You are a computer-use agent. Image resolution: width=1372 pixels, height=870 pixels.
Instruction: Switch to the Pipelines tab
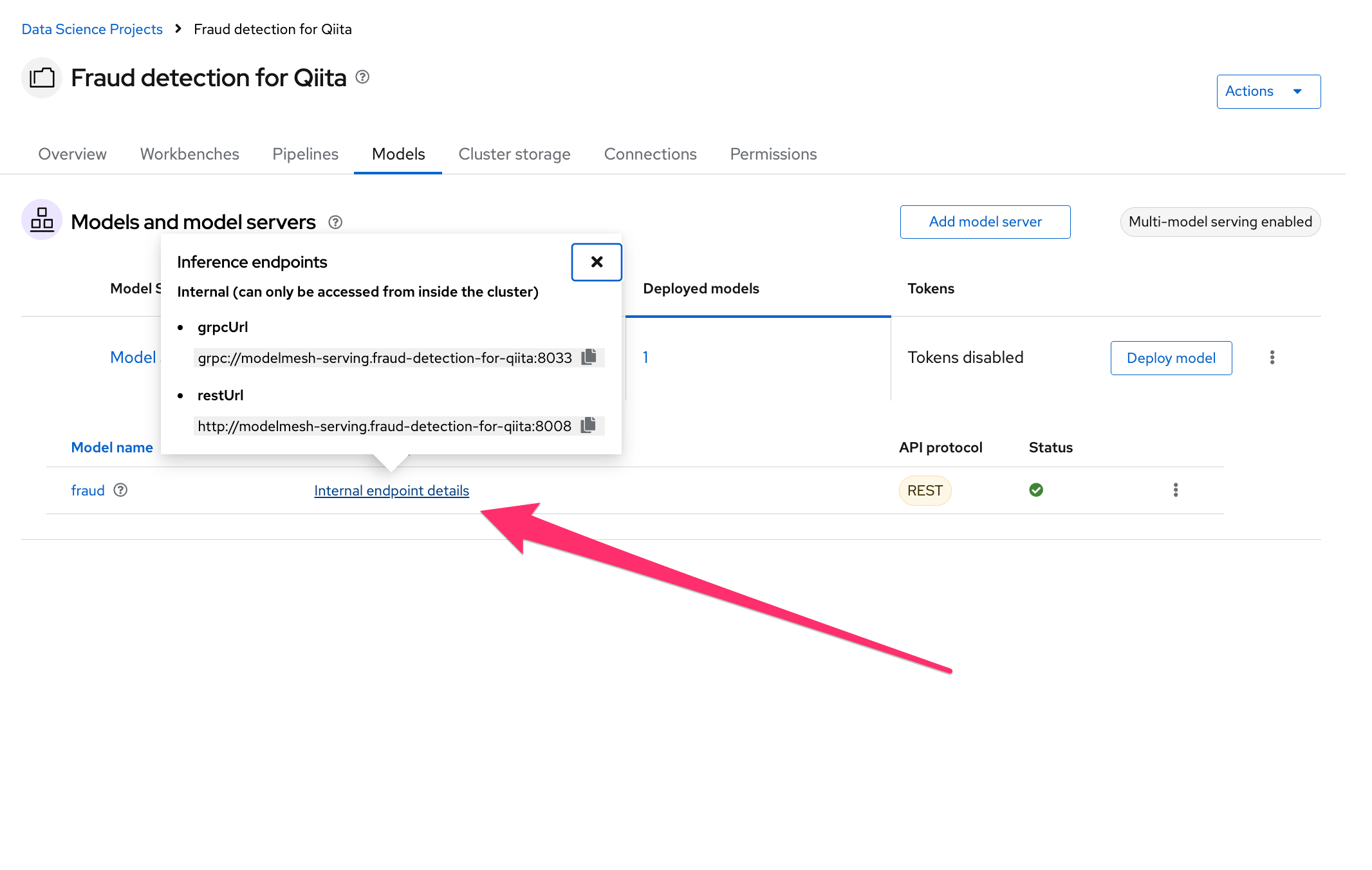pos(305,154)
